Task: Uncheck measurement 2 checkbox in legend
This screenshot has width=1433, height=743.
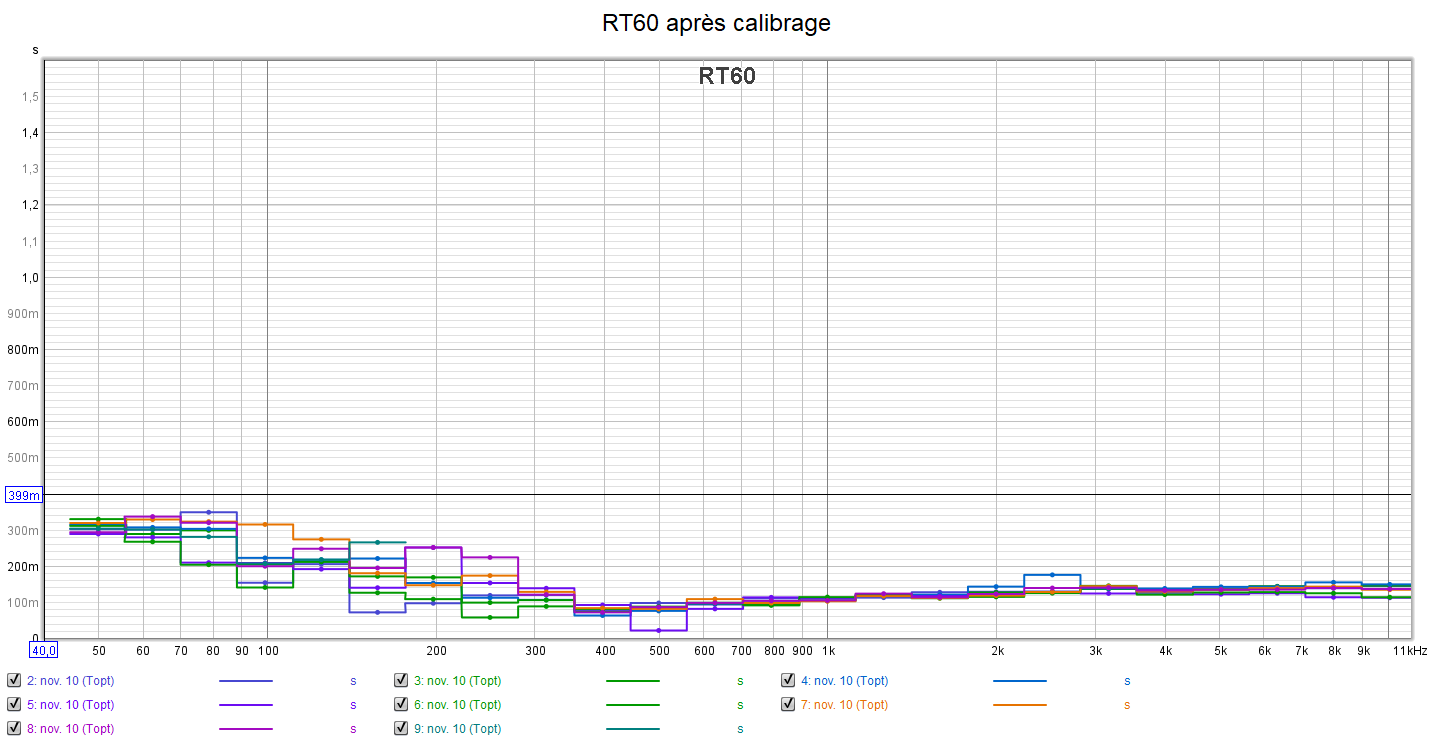Action: [14, 681]
